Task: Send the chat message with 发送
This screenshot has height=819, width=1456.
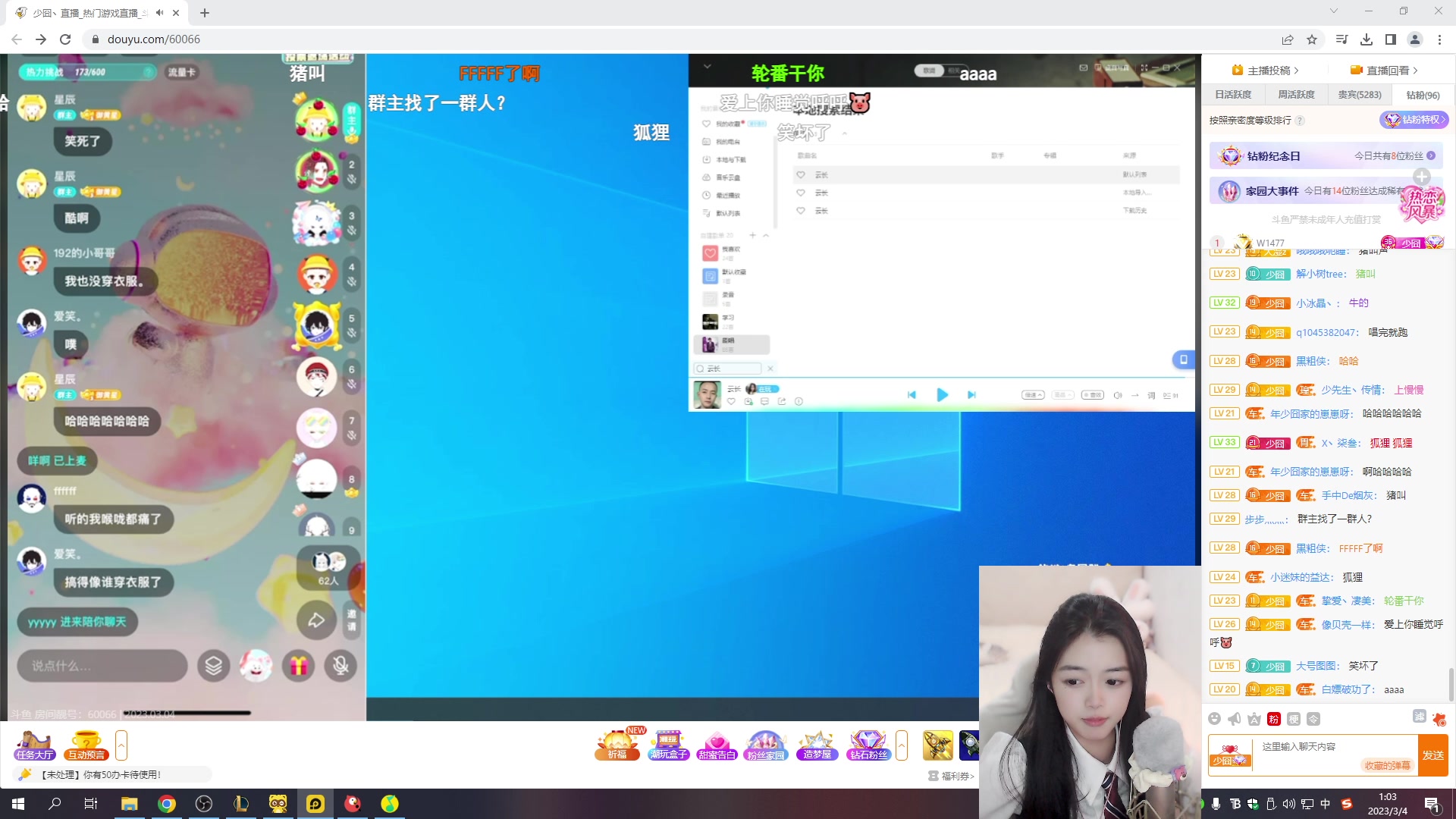Action: [1433, 755]
